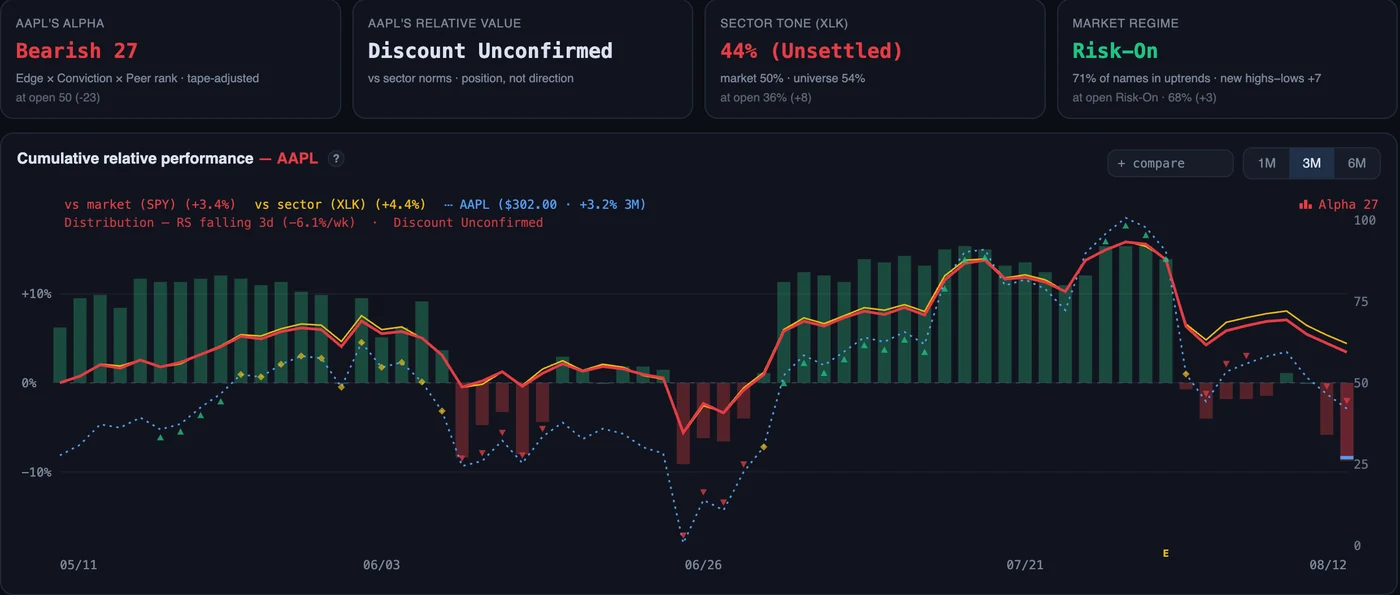
Task: Click the '100' right axis tick label
Action: point(1365,220)
